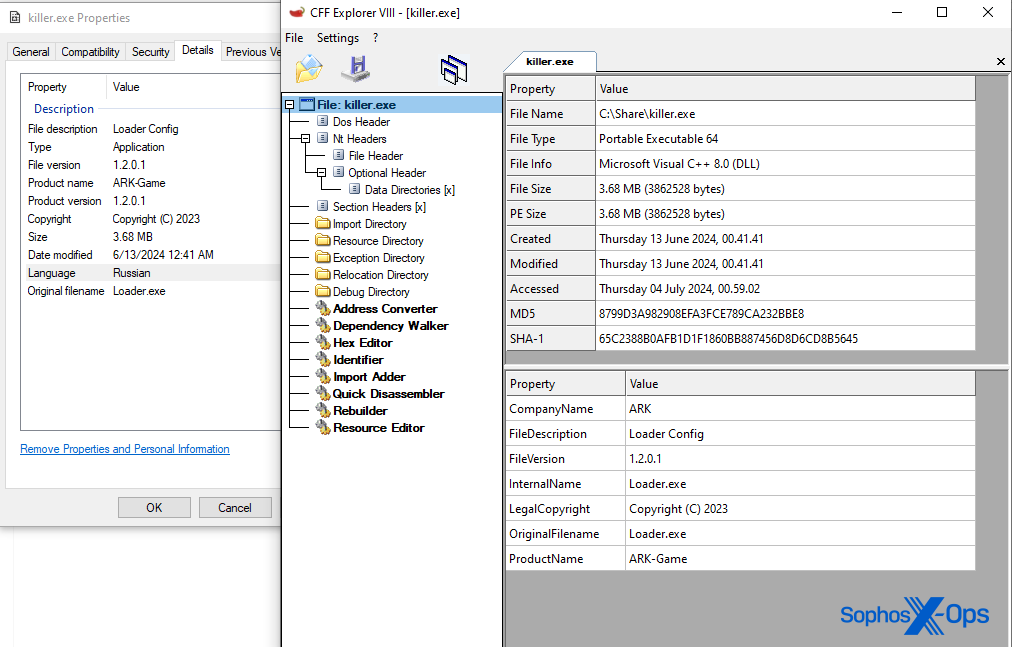The image size is (1012, 647).
Task: Open the File Header node
Action: tap(376, 156)
